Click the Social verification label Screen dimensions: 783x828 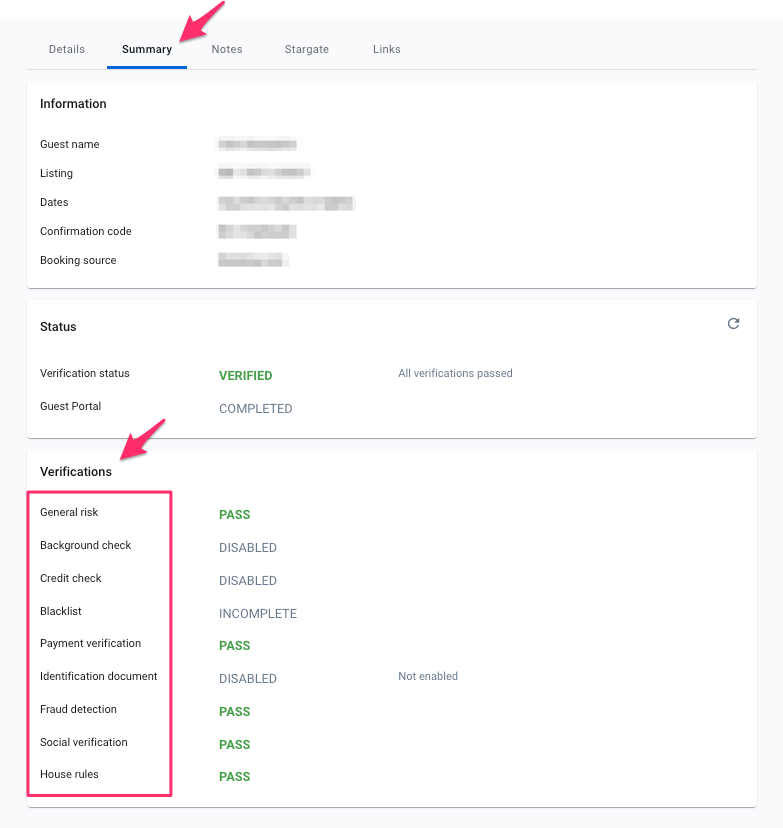pyautogui.click(x=83, y=742)
